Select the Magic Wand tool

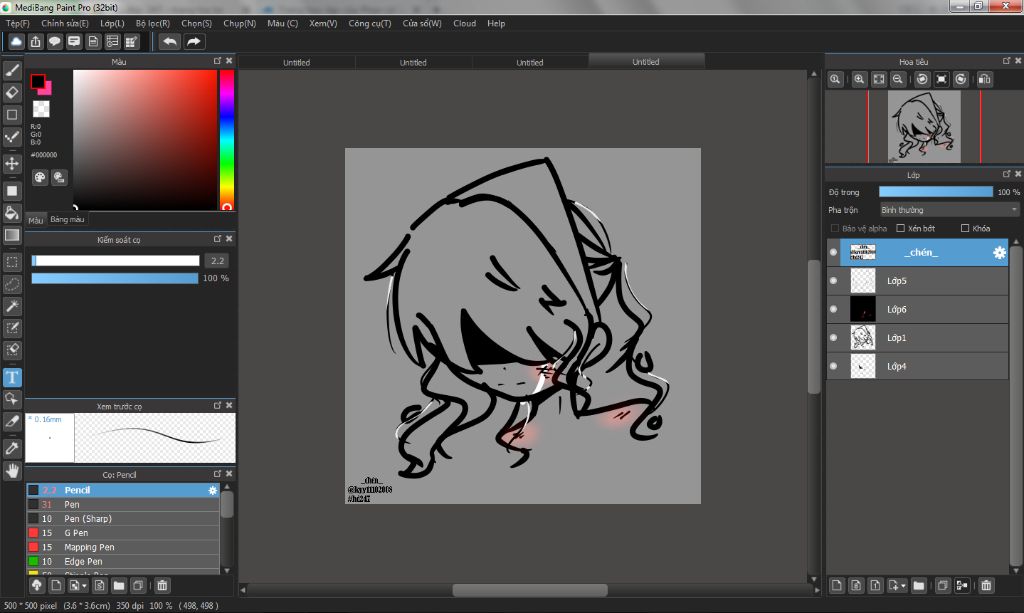pos(12,306)
